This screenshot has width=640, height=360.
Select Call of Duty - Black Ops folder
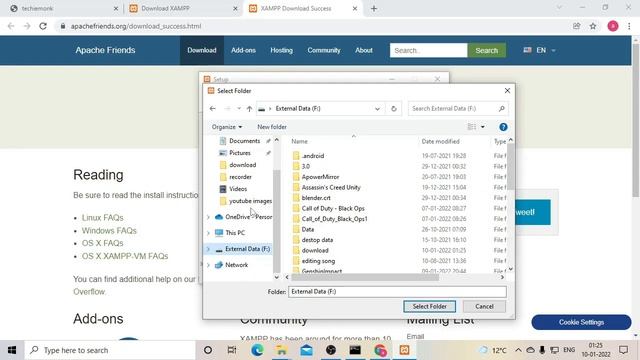click(333, 209)
